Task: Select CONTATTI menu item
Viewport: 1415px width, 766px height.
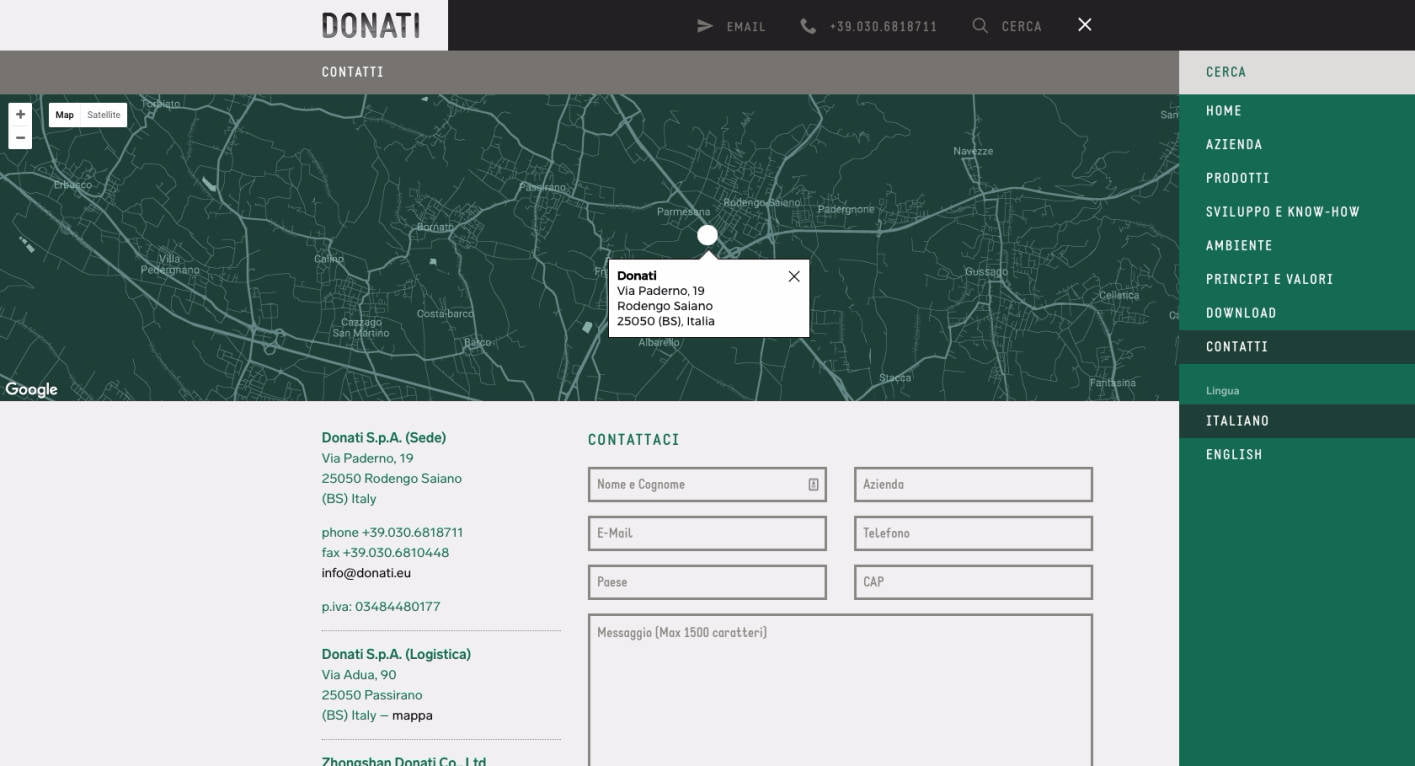Action: click(x=1297, y=347)
